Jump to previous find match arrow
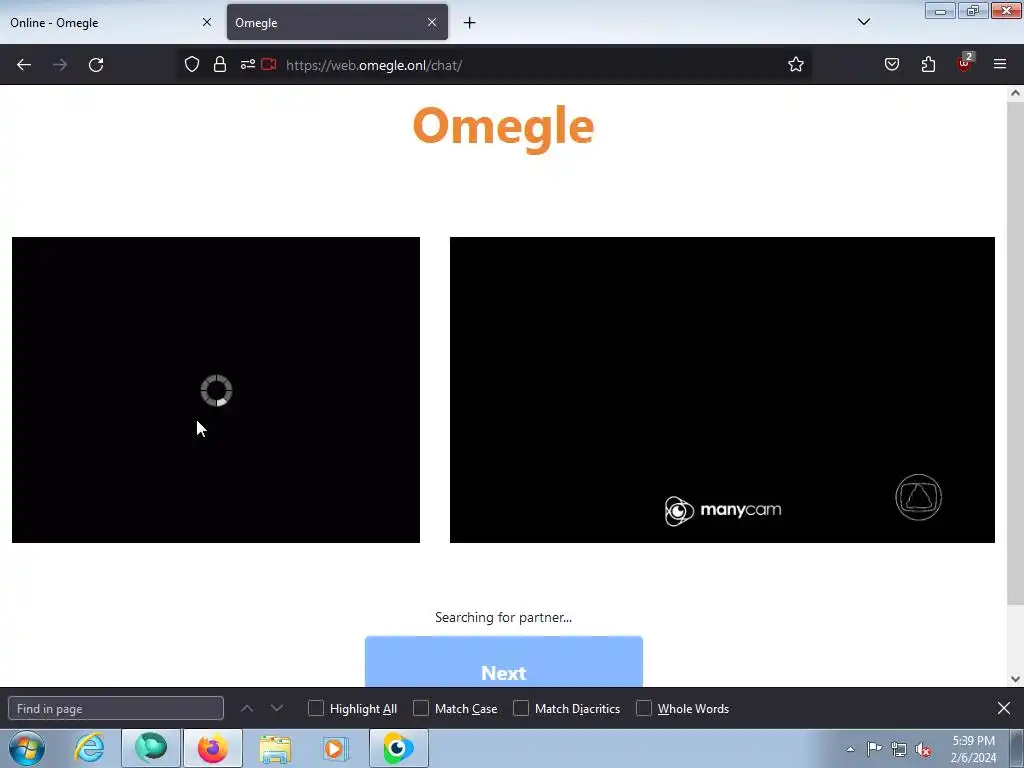 pos(247,709)
